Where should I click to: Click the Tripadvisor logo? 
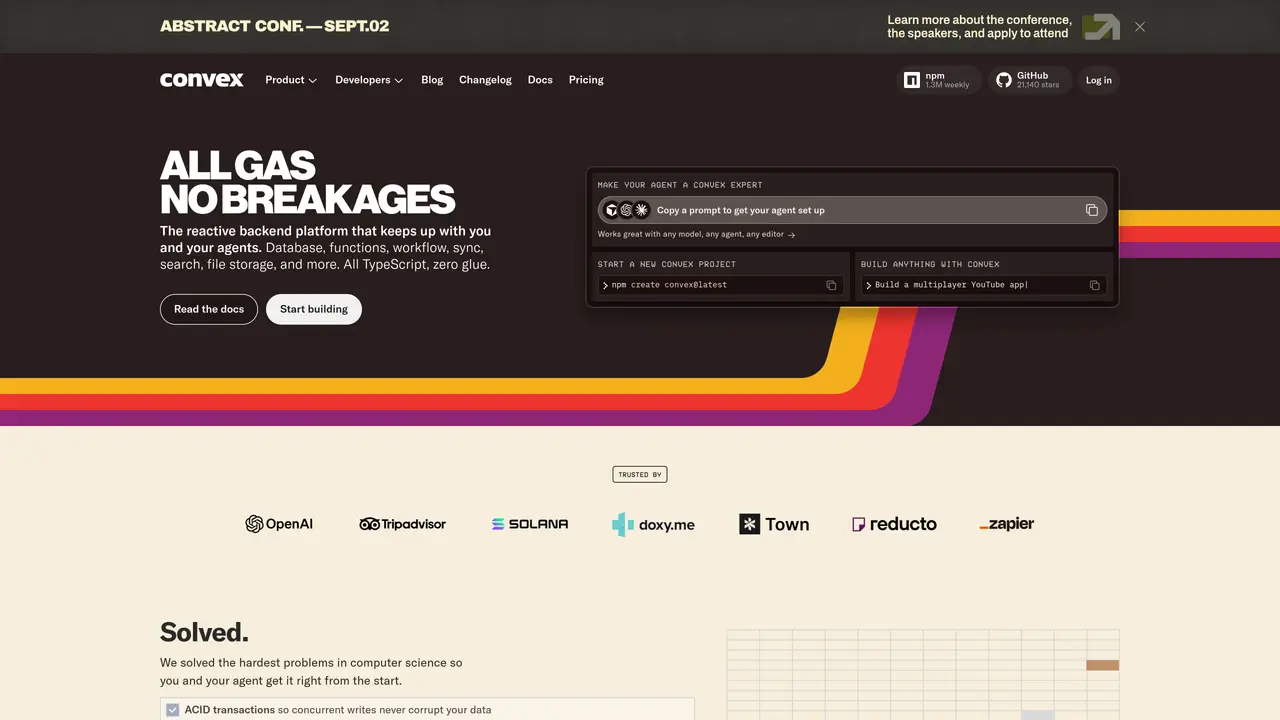(x=403, y=524)
